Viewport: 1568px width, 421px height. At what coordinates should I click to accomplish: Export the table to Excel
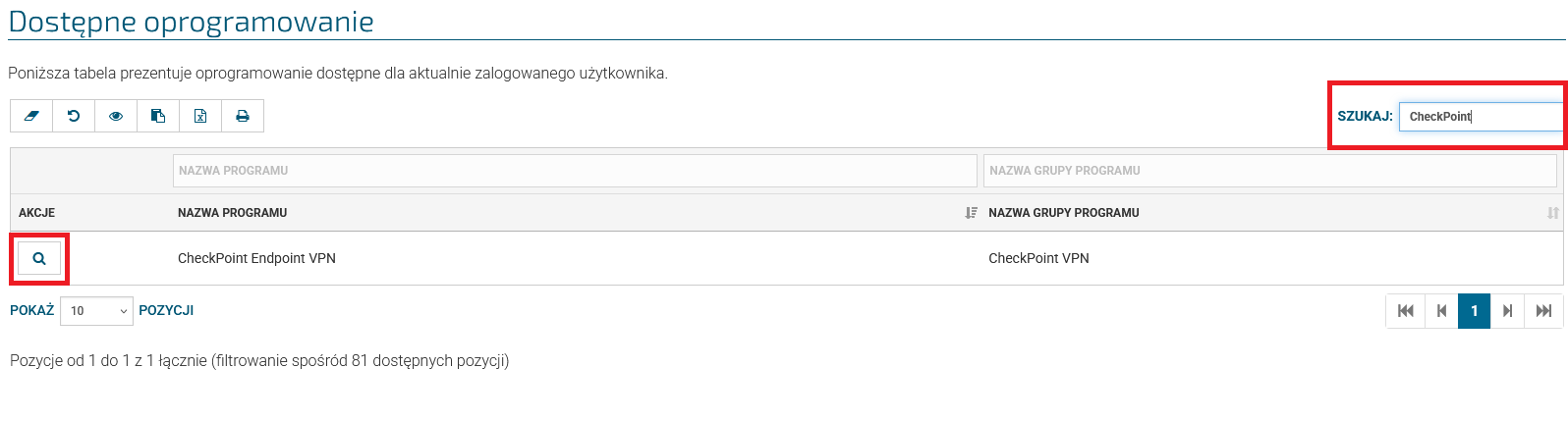click(x=200, y=116)
